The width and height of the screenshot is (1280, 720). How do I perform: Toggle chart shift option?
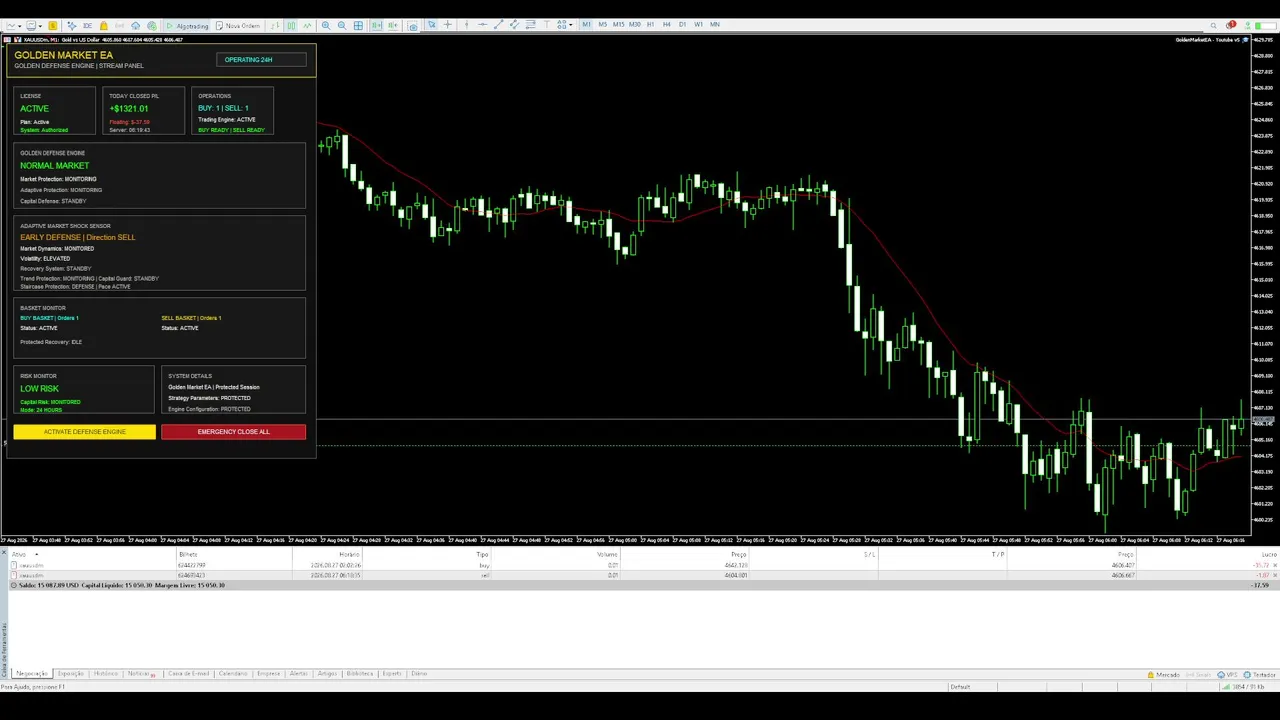(x=393, y=25)
